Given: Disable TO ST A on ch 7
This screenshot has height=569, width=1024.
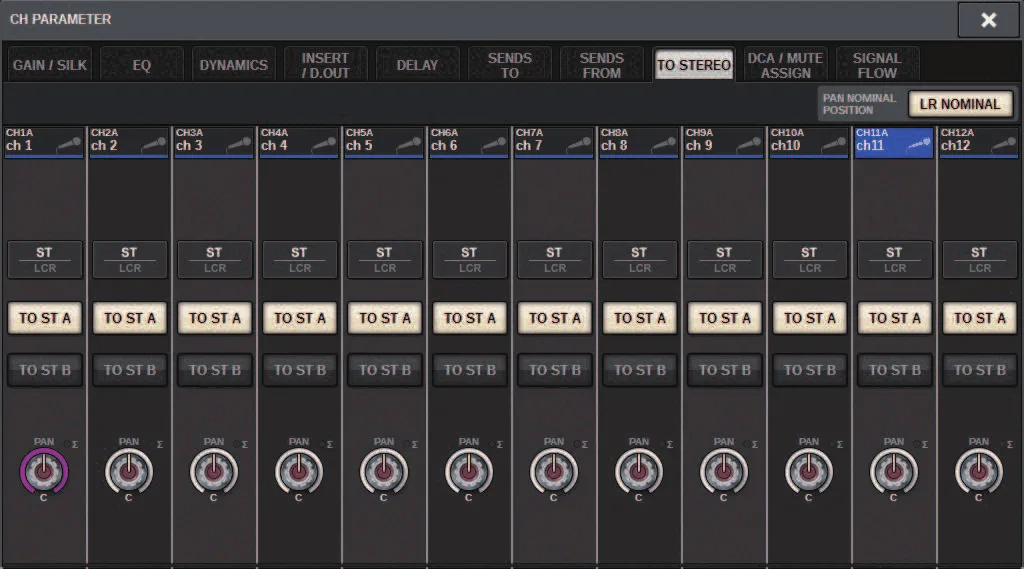Looking at the screenshot, I should [554, 318].
